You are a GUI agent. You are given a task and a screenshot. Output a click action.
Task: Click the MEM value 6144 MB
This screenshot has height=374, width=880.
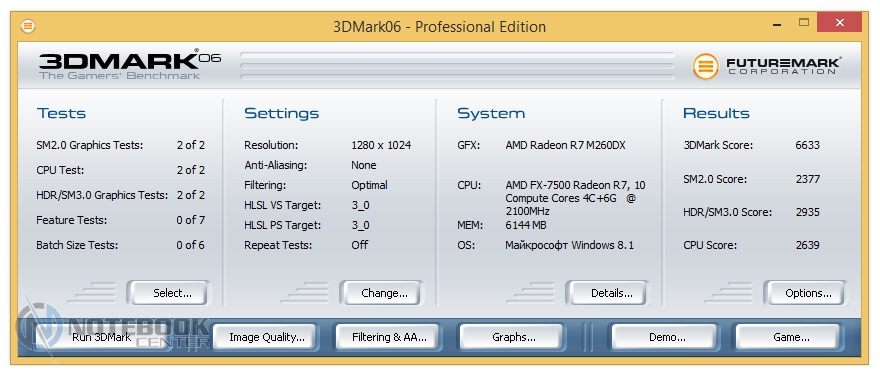526,225
